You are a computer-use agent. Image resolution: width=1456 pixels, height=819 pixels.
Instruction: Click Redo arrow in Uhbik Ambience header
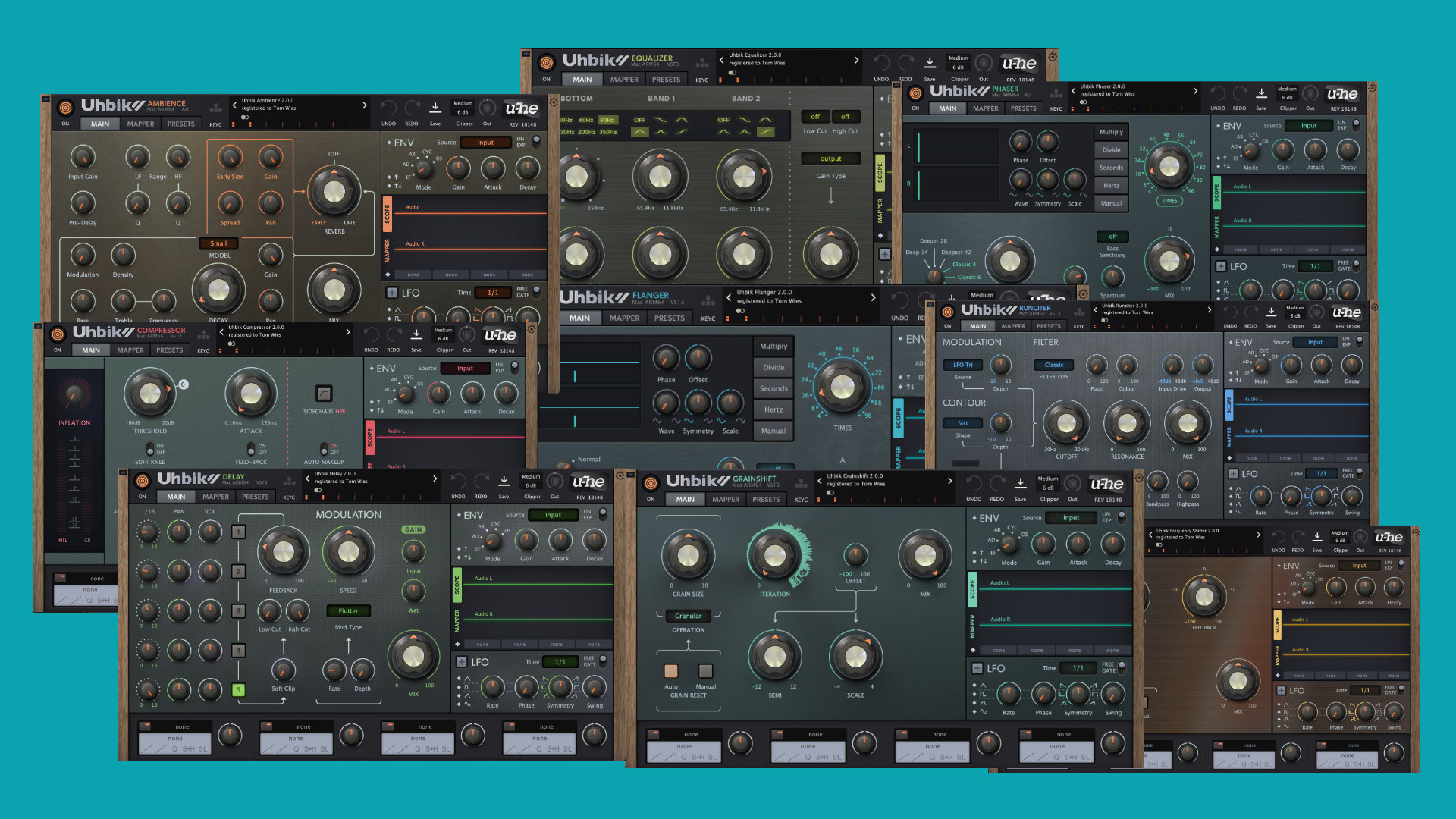412,108
